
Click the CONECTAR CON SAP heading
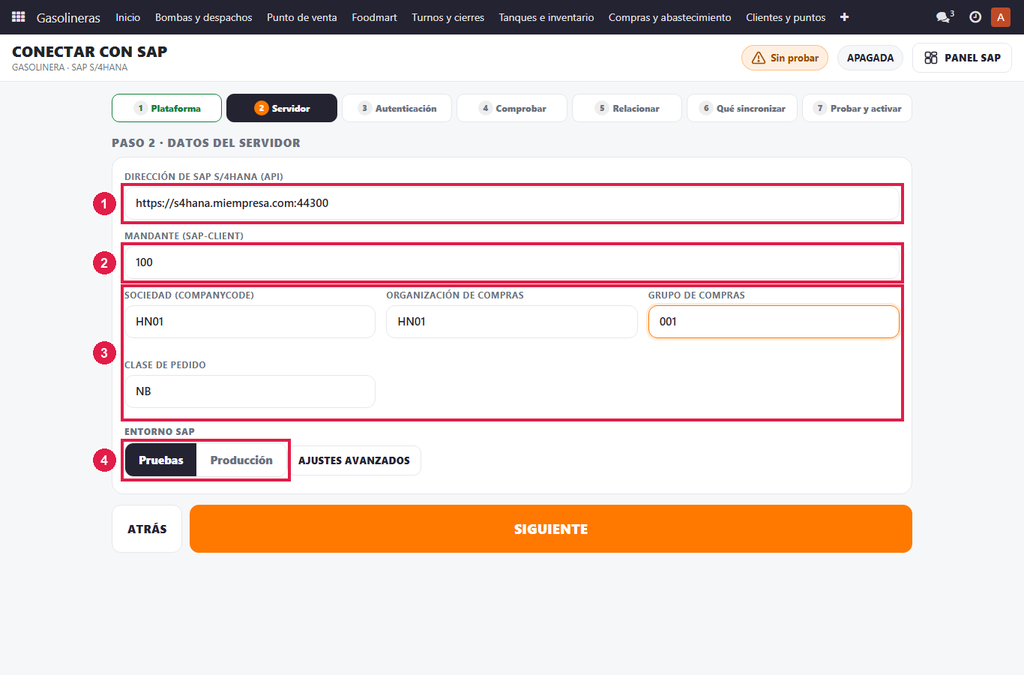(x=89, y=52)
